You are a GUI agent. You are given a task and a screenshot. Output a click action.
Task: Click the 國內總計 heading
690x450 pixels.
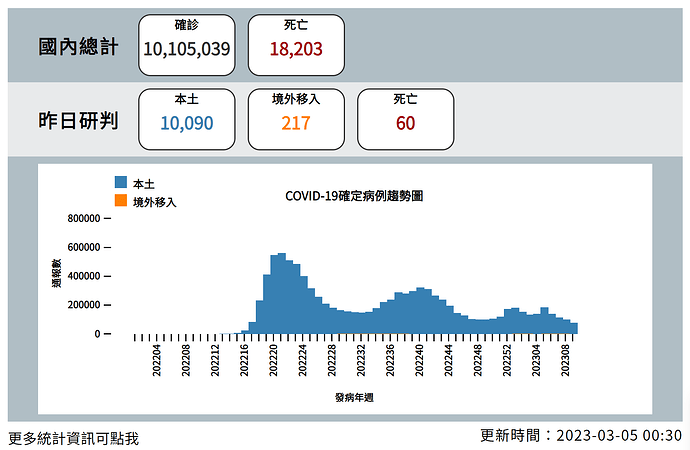(78, 47)
